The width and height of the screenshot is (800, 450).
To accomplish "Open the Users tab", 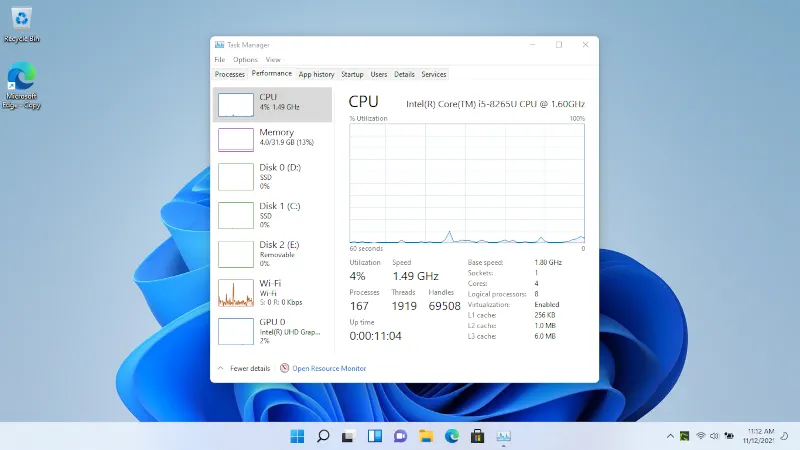I will pos(379,74).
